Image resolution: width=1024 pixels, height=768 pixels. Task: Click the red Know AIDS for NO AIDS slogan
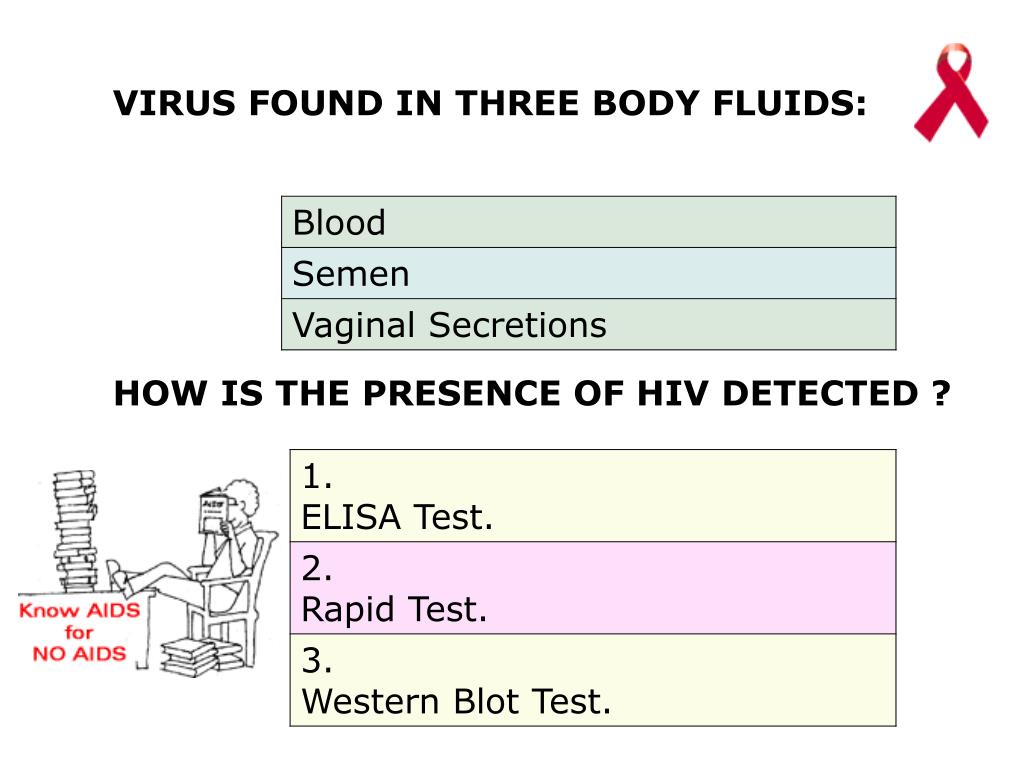pyautogui.click(x=79, y=632)
